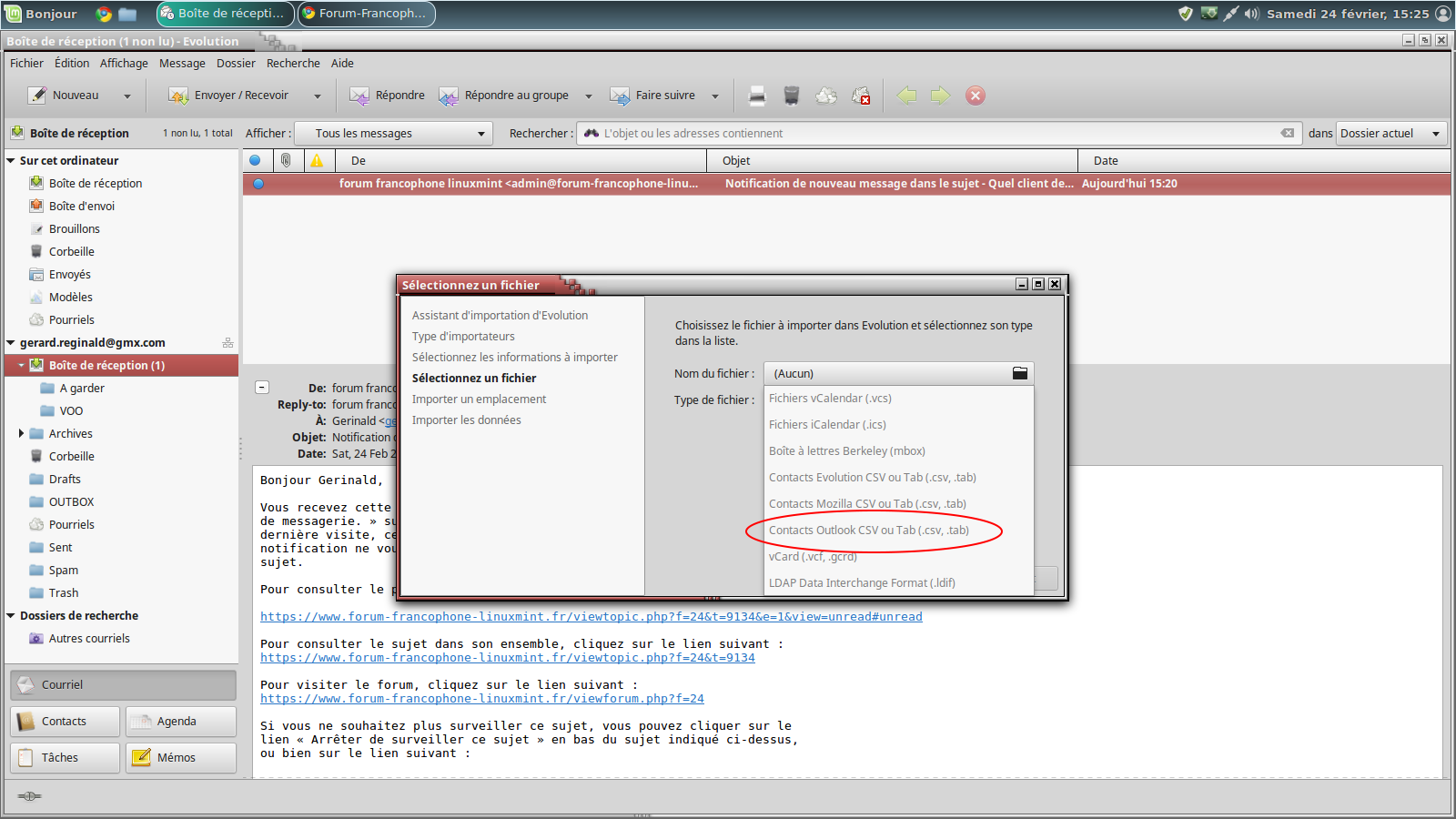Viewport: 1456px width, 819px height.
Task: Select the forum francophone linuxmint message row
Action: 846,184
